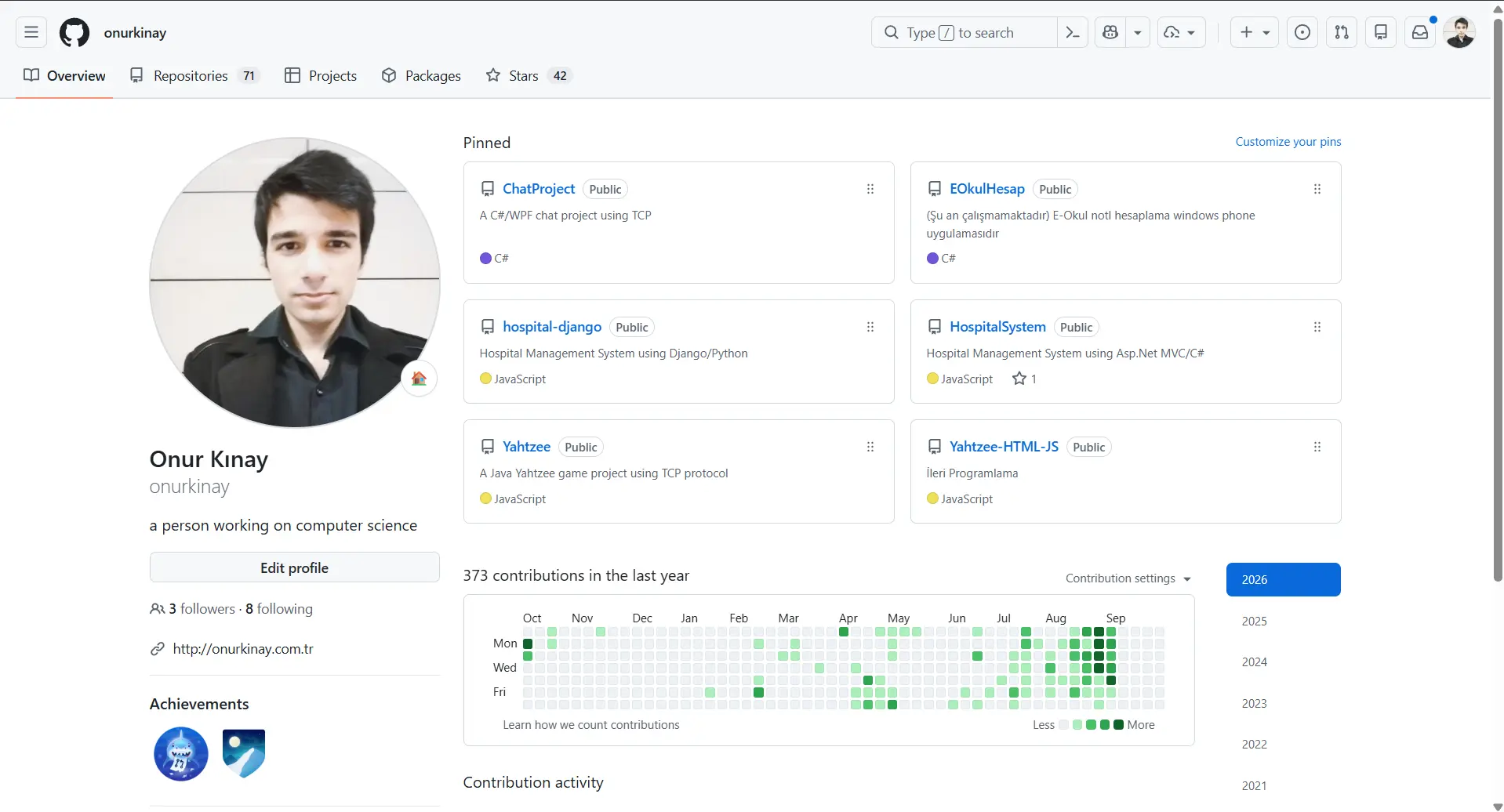The image size is (1504, 812).
Task: Focus the Type / to search field
Action: (x=965, y=32)
